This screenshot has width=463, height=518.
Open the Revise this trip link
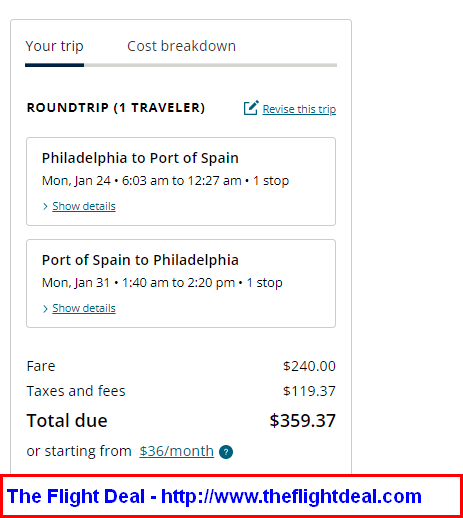click(x=299, y=109)
